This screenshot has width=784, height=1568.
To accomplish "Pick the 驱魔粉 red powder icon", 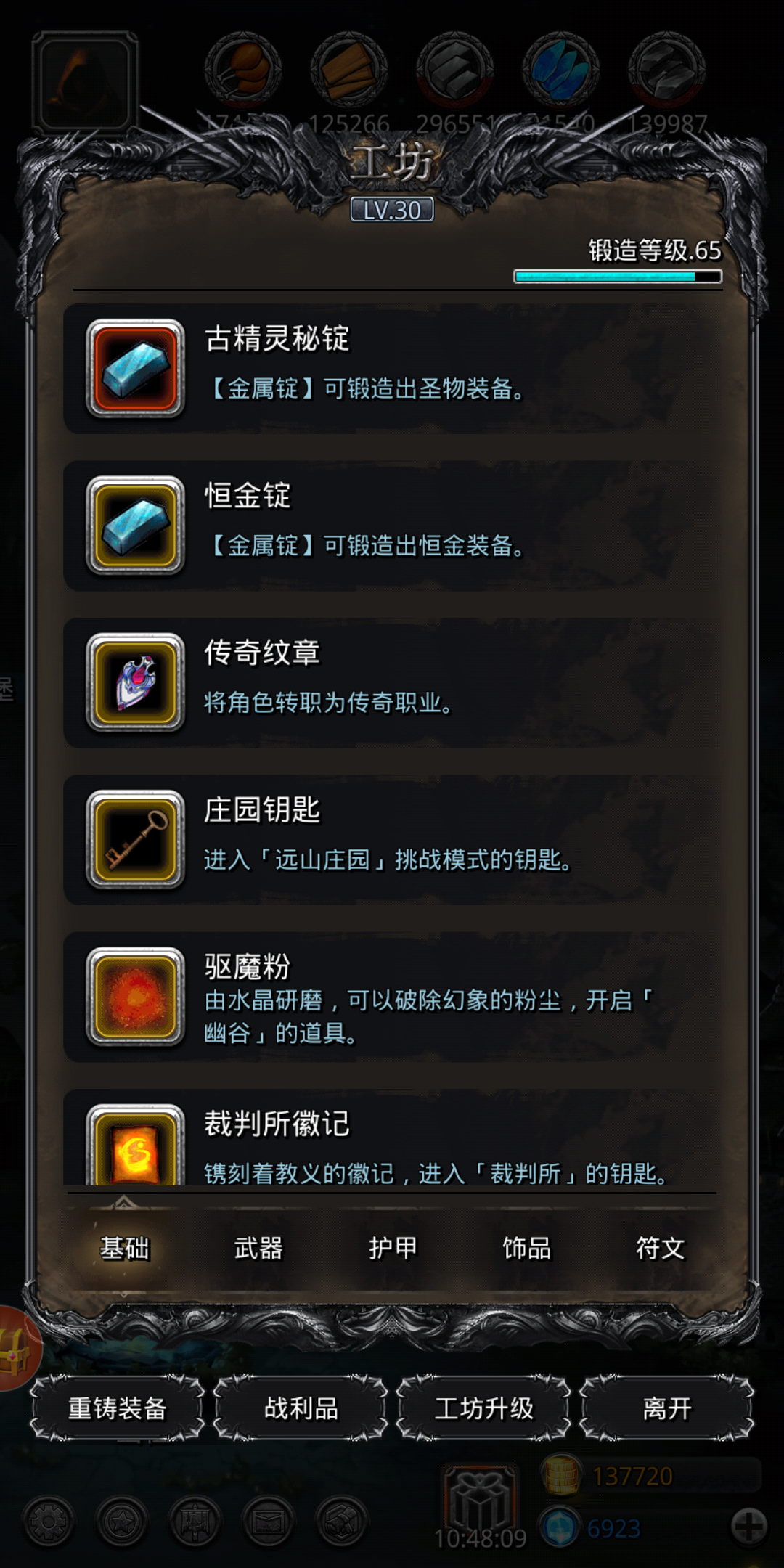I will coord(135,996).
